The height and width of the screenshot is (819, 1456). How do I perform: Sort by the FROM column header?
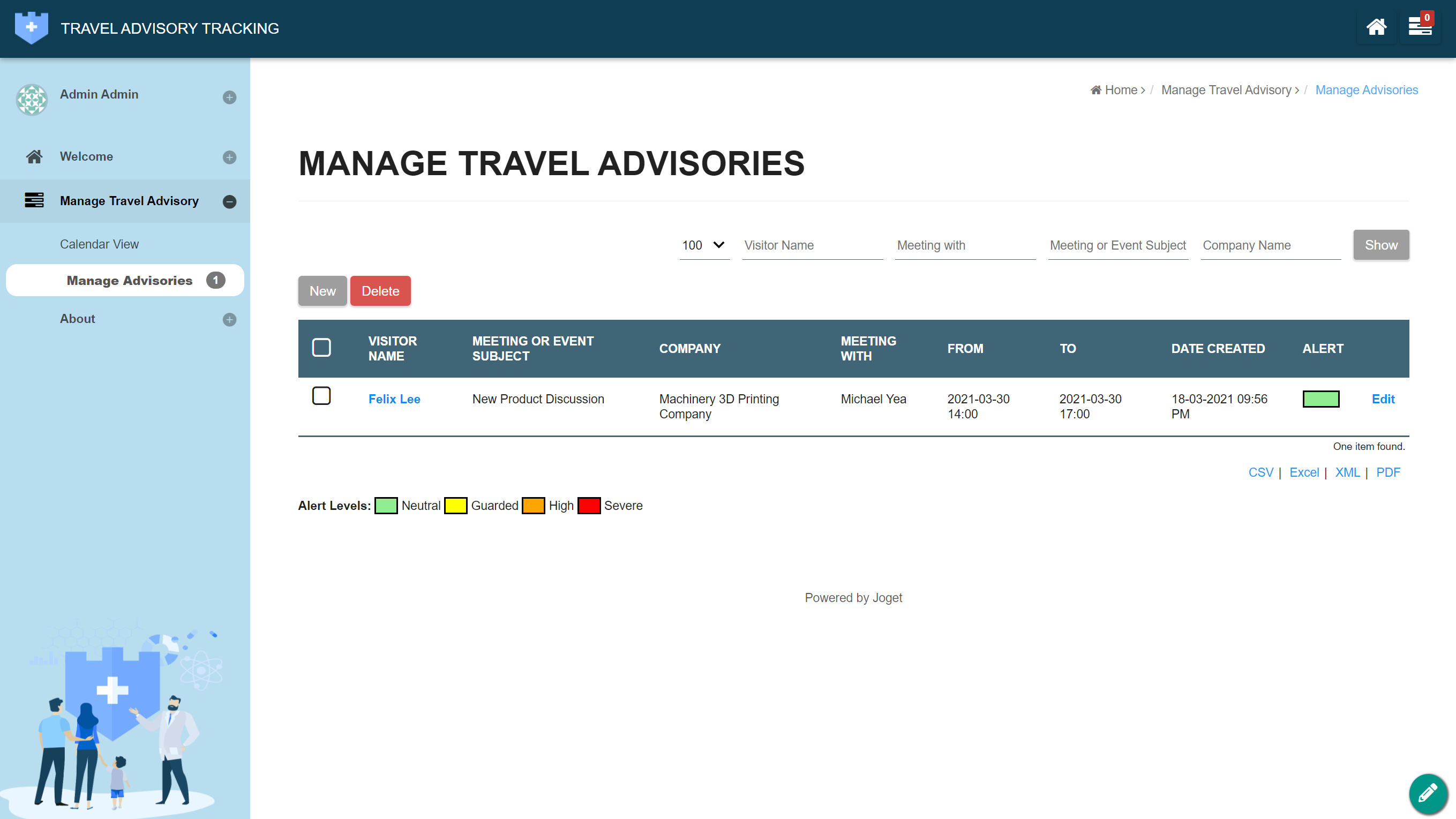tap(965, 349)
